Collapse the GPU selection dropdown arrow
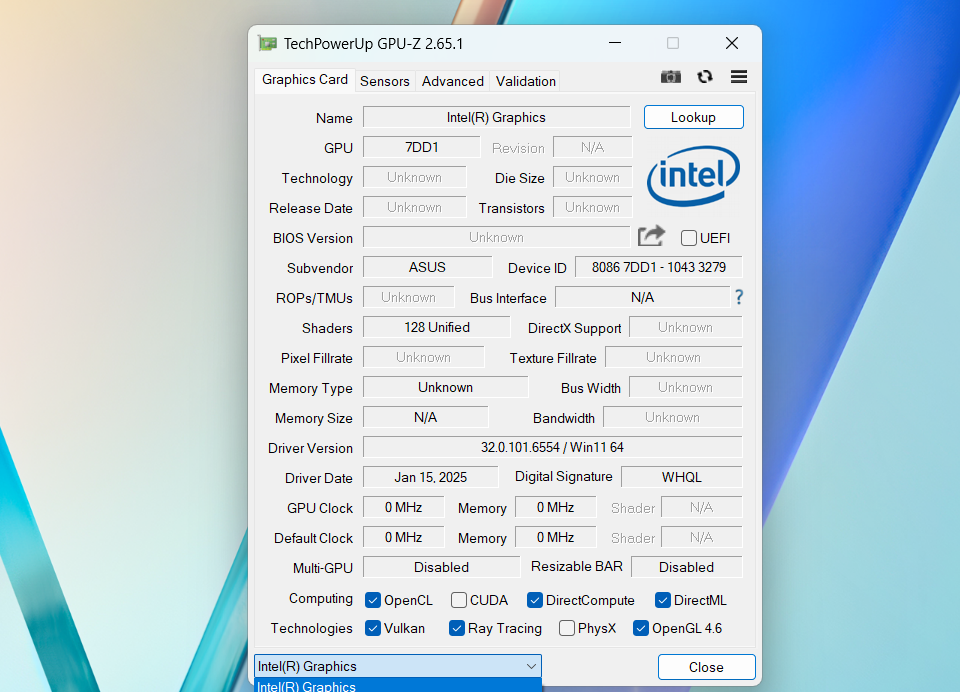Viewport: 960px width, 692px height. [x=531, y=666]
